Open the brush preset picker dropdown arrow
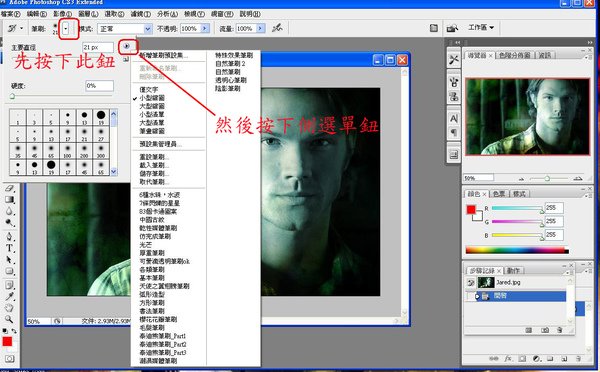The height and width of the screenshot is (372, 600). click(65, 28)
